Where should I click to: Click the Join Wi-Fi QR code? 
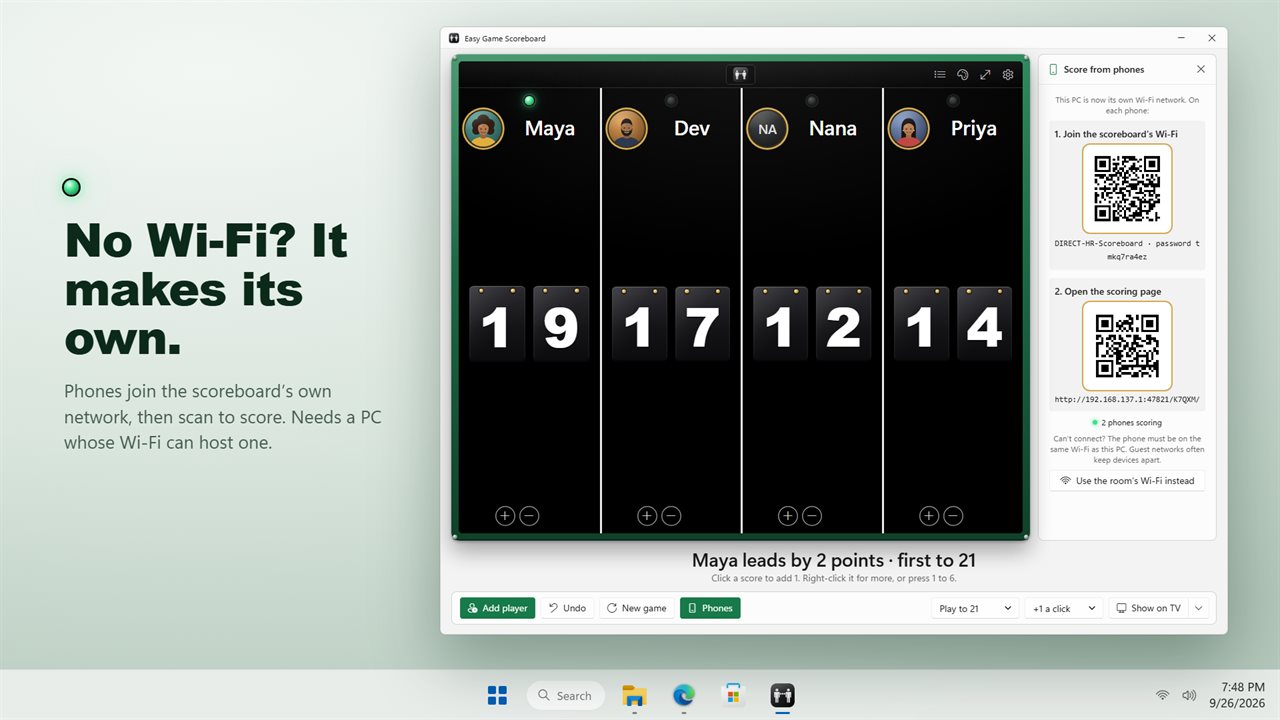[1127, 189]
